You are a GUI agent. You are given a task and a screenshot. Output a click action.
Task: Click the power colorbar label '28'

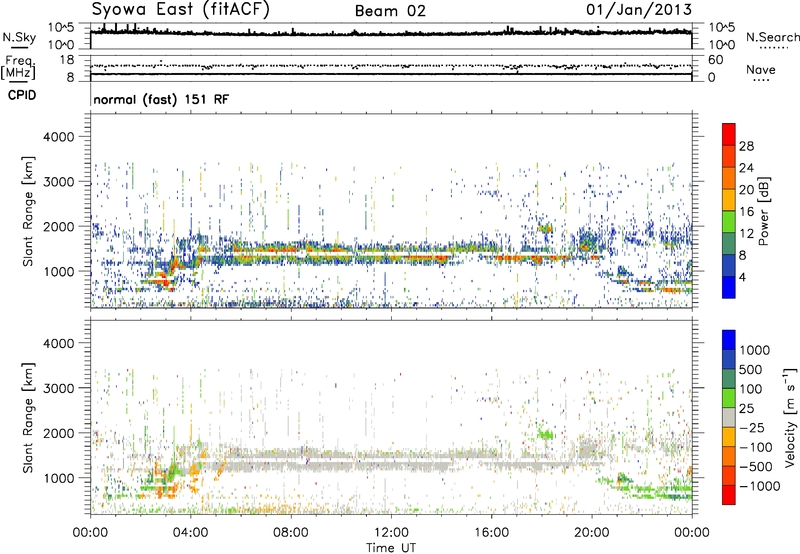746,146
